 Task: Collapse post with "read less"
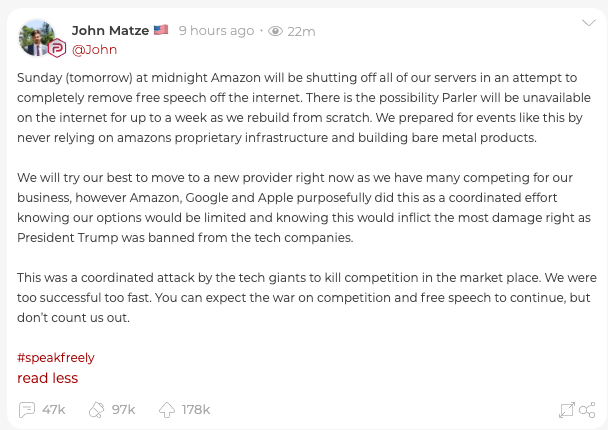[x=47, y=378]
